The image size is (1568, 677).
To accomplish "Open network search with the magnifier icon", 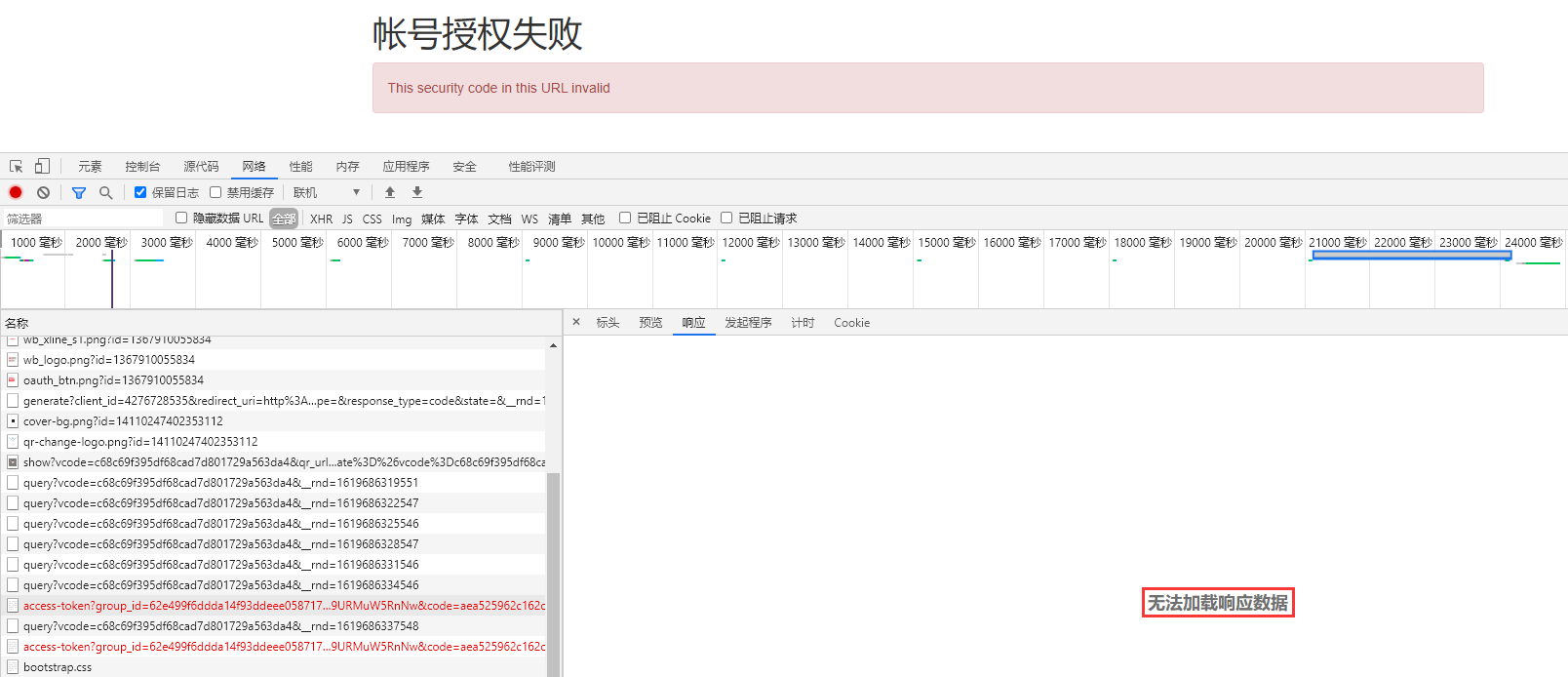I will coord(106,192).
